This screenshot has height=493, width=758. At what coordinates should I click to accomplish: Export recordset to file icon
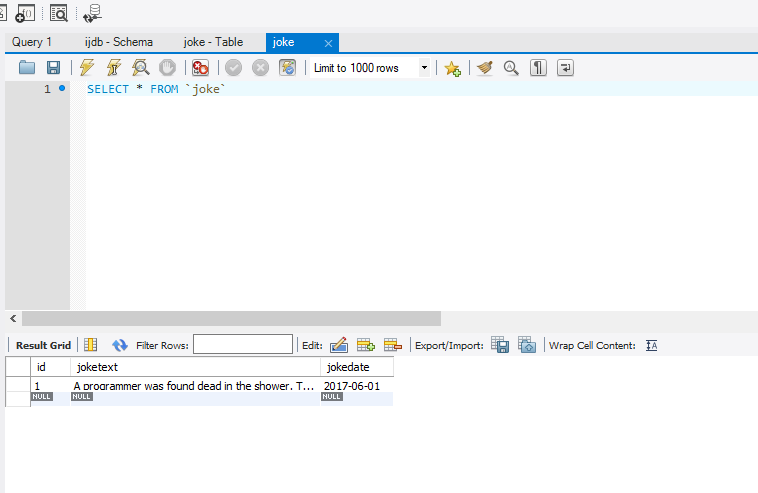point(500,345)
